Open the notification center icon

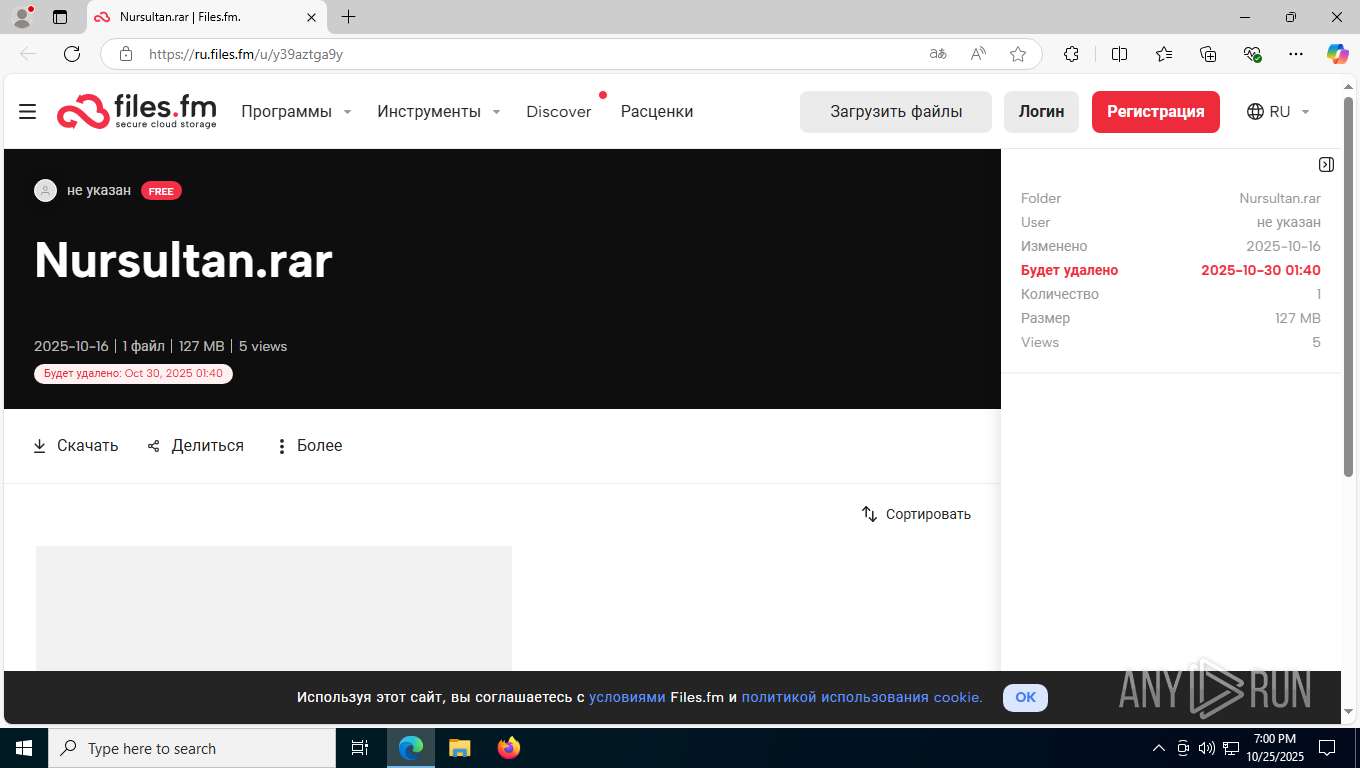(1326, 748)
